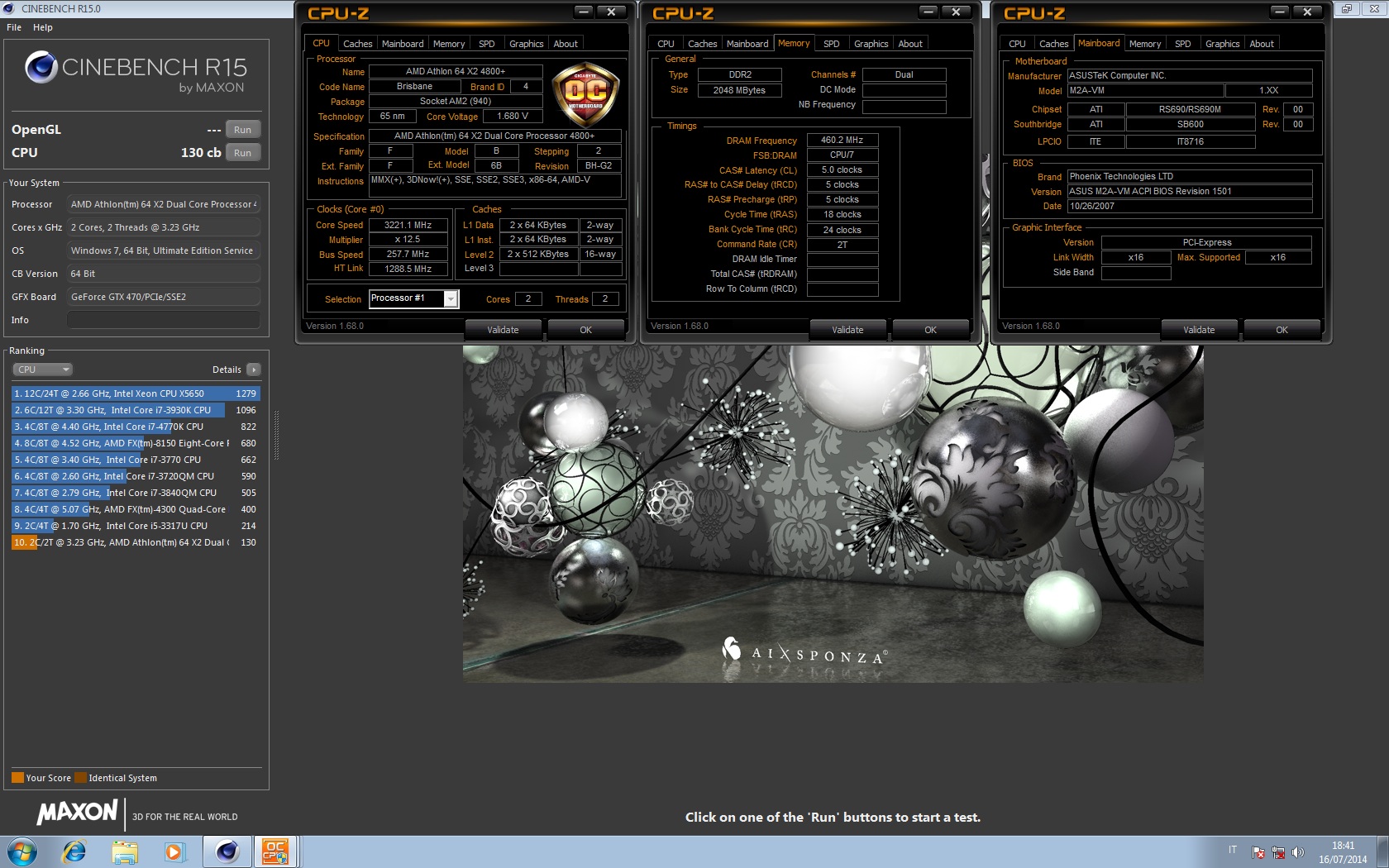Image resolution: width=1389 pixels, height=868 pixels.
Task: Select AMD FX-4300 Quad-Core ranking row
Action: [x=136, y=509]
